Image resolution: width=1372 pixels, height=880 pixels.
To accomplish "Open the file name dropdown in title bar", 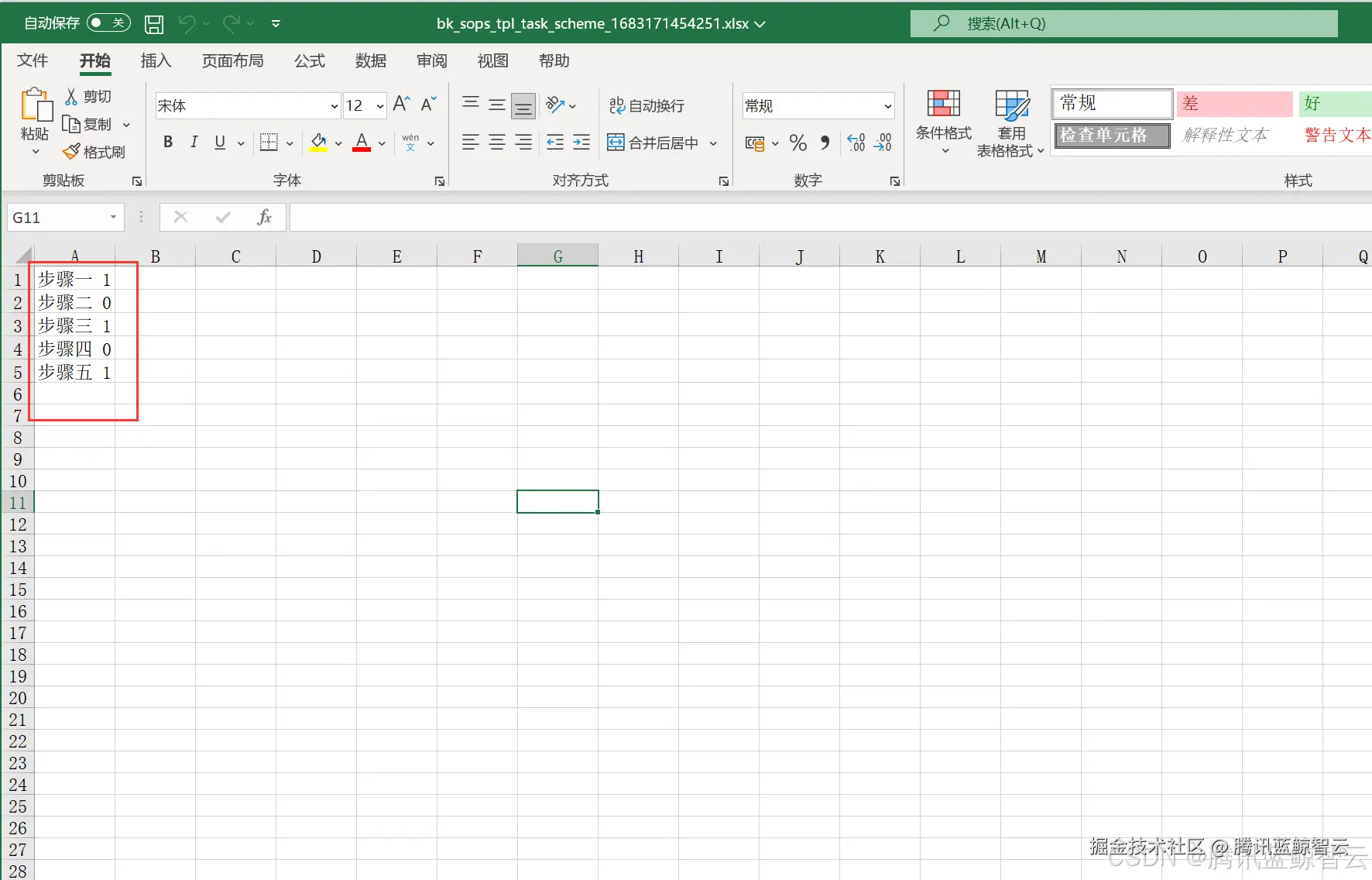I will point(760,24).
